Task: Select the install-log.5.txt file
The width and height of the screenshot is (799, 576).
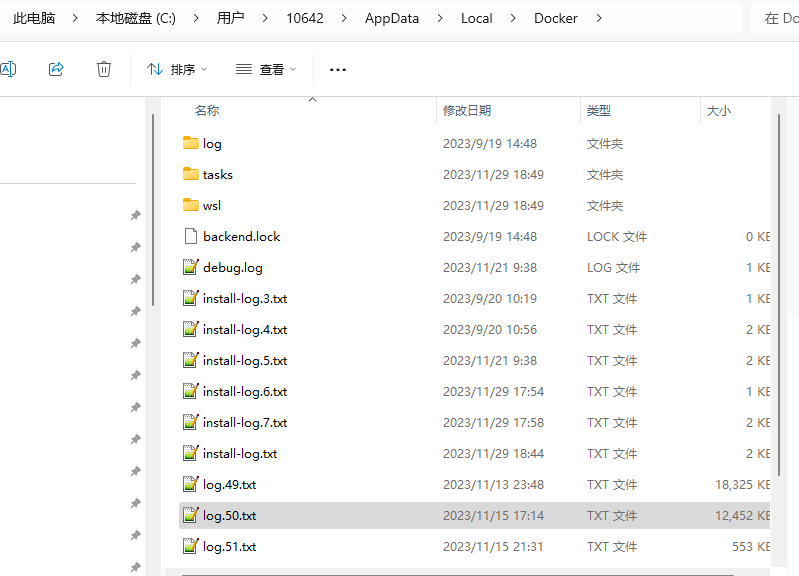Action: coord(244,360)
